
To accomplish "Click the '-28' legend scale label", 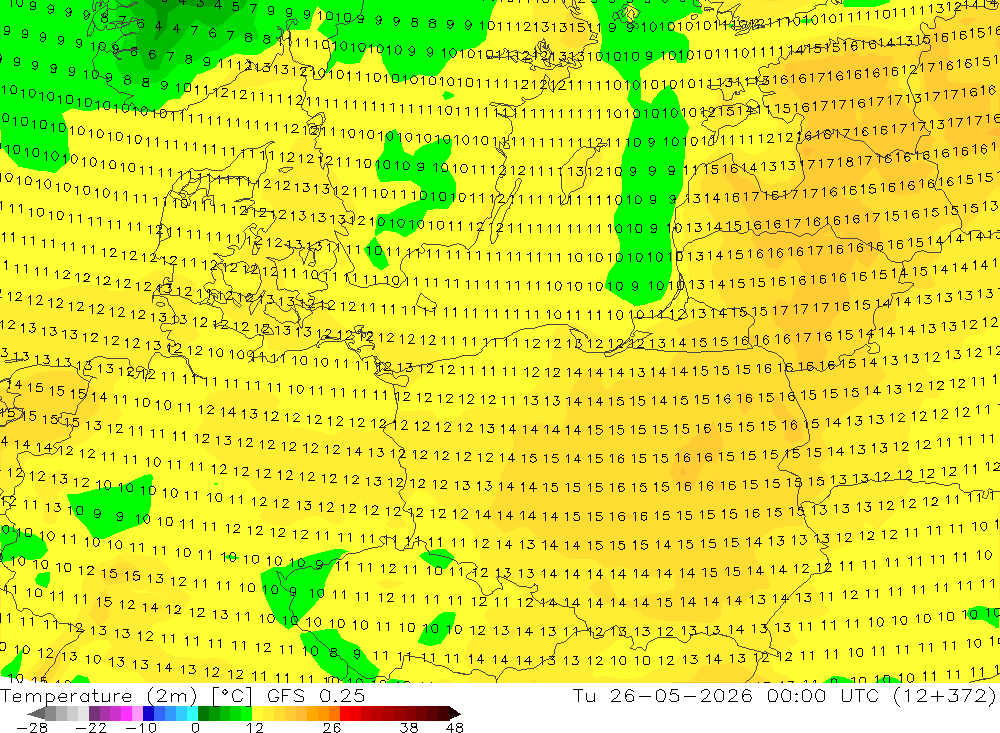I will pos(32,727).
